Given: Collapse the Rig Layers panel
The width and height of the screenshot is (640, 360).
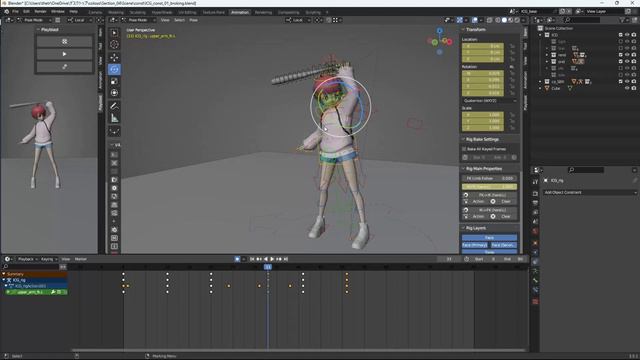Looking at the screenshot, I should coord(463,228).
